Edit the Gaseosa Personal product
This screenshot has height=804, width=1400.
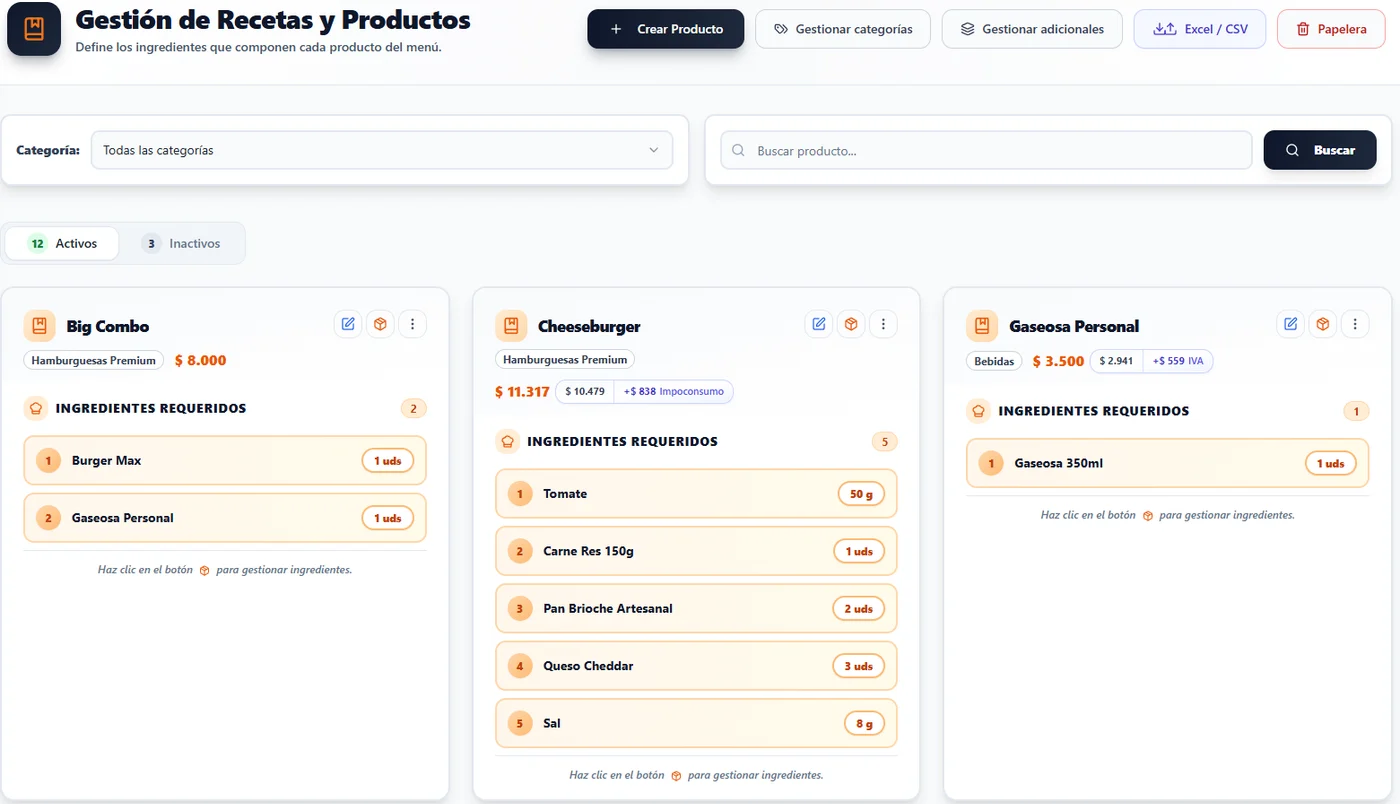(x=1291, y=324)
